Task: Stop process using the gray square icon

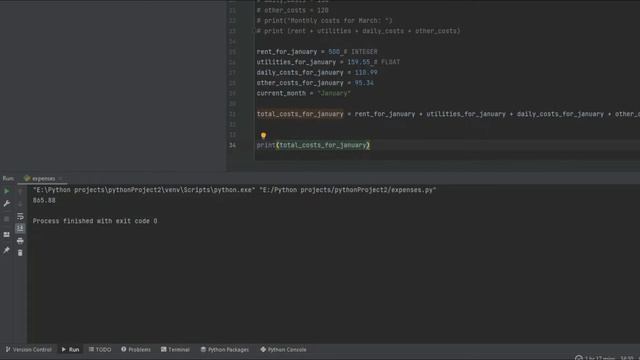Action: coord(7,219)
